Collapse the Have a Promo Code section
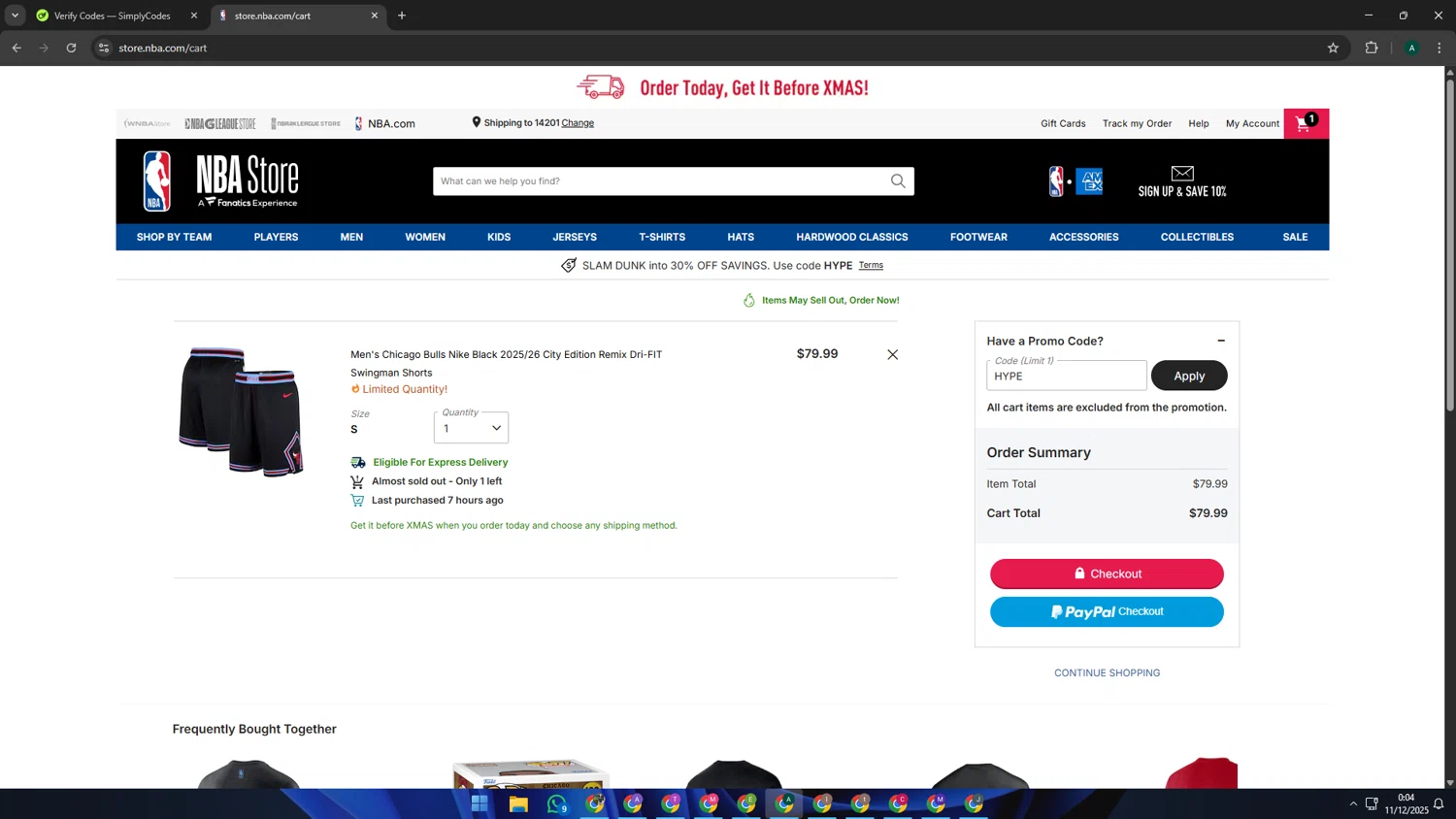The height and width of the screenshot is (819, 1456). [1221, 341]
